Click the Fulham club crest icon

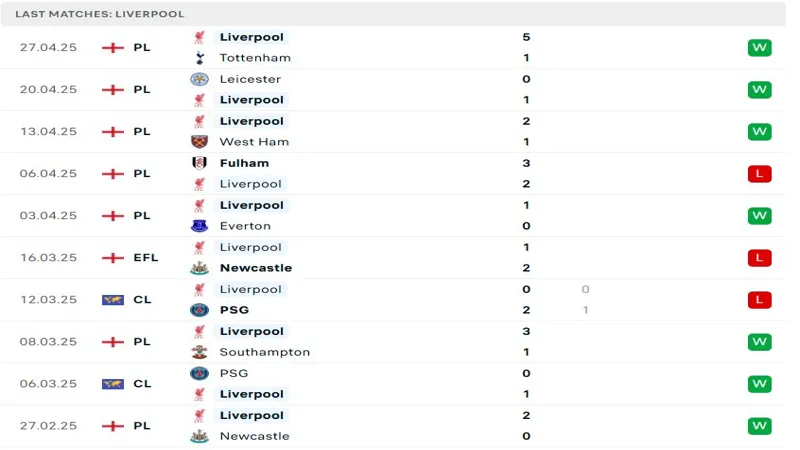(199, 163)
